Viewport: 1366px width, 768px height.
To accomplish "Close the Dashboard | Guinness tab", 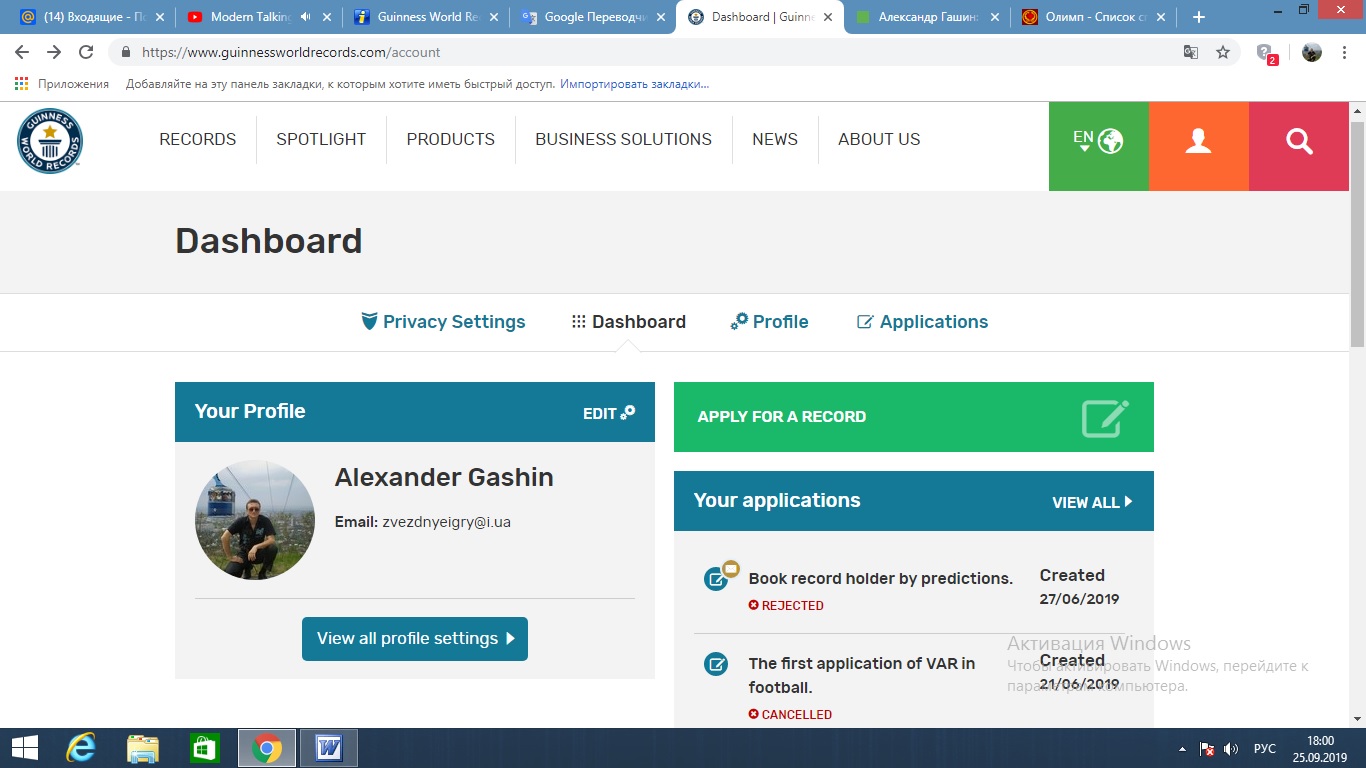I will [829, 17].
